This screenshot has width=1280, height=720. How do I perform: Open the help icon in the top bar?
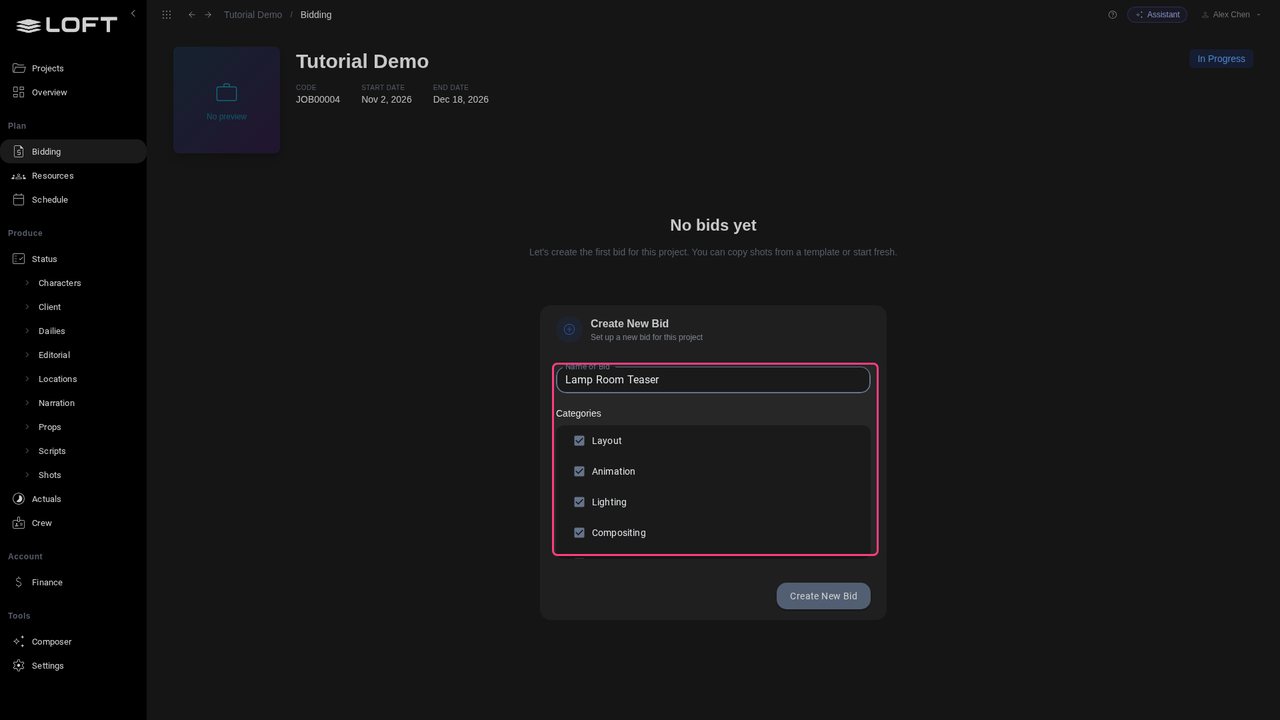1112,15
